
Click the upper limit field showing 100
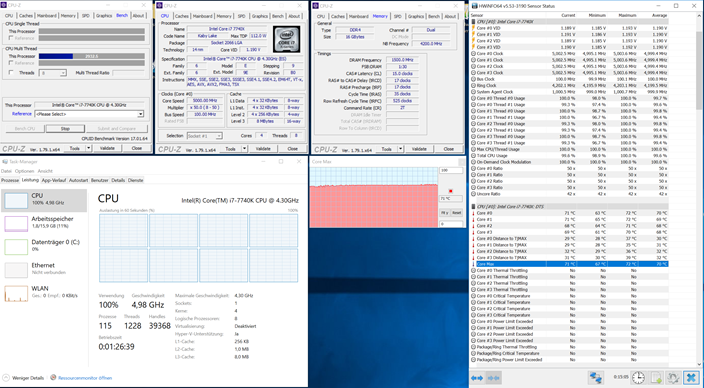451,171
